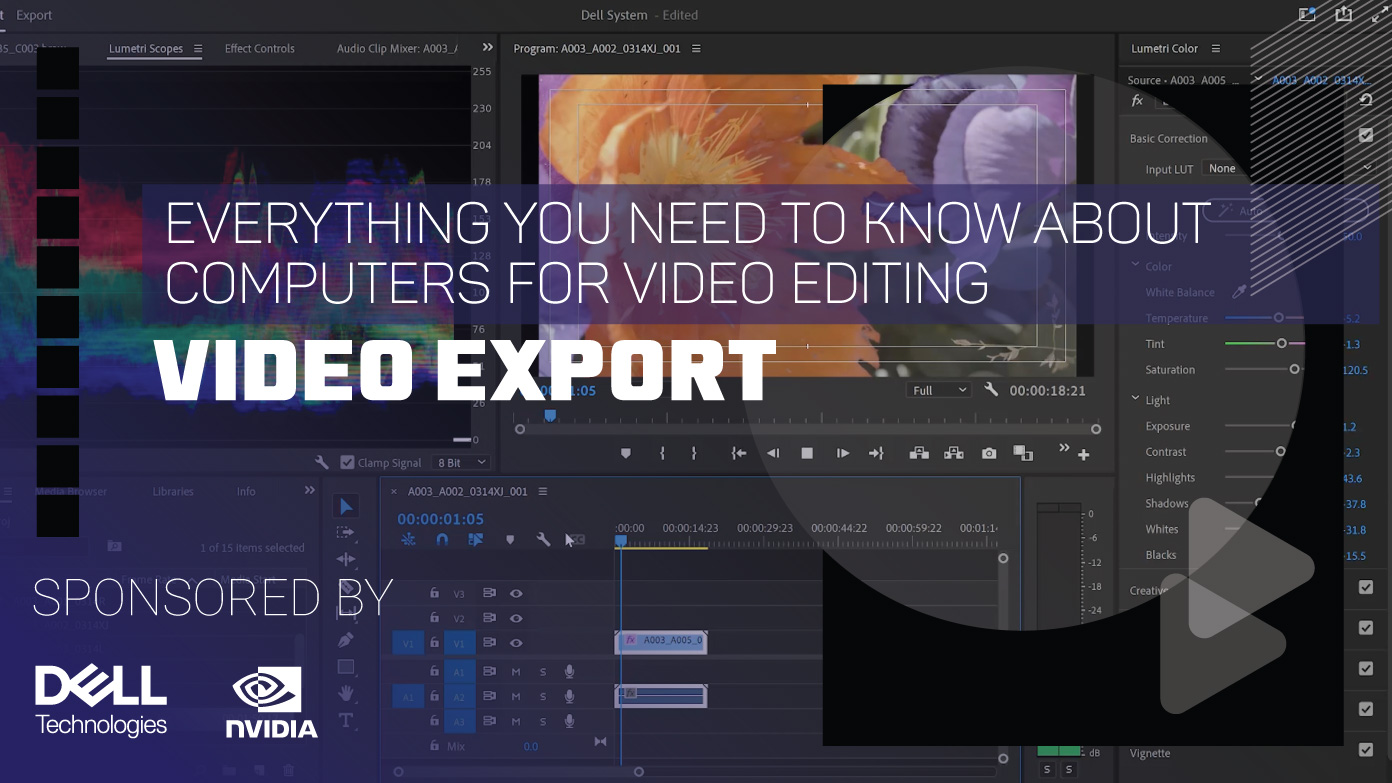The width and height of the screenshot is (1392, 783).
Task: Open the Full playback resolution dropdown
Action: (938, 390)
